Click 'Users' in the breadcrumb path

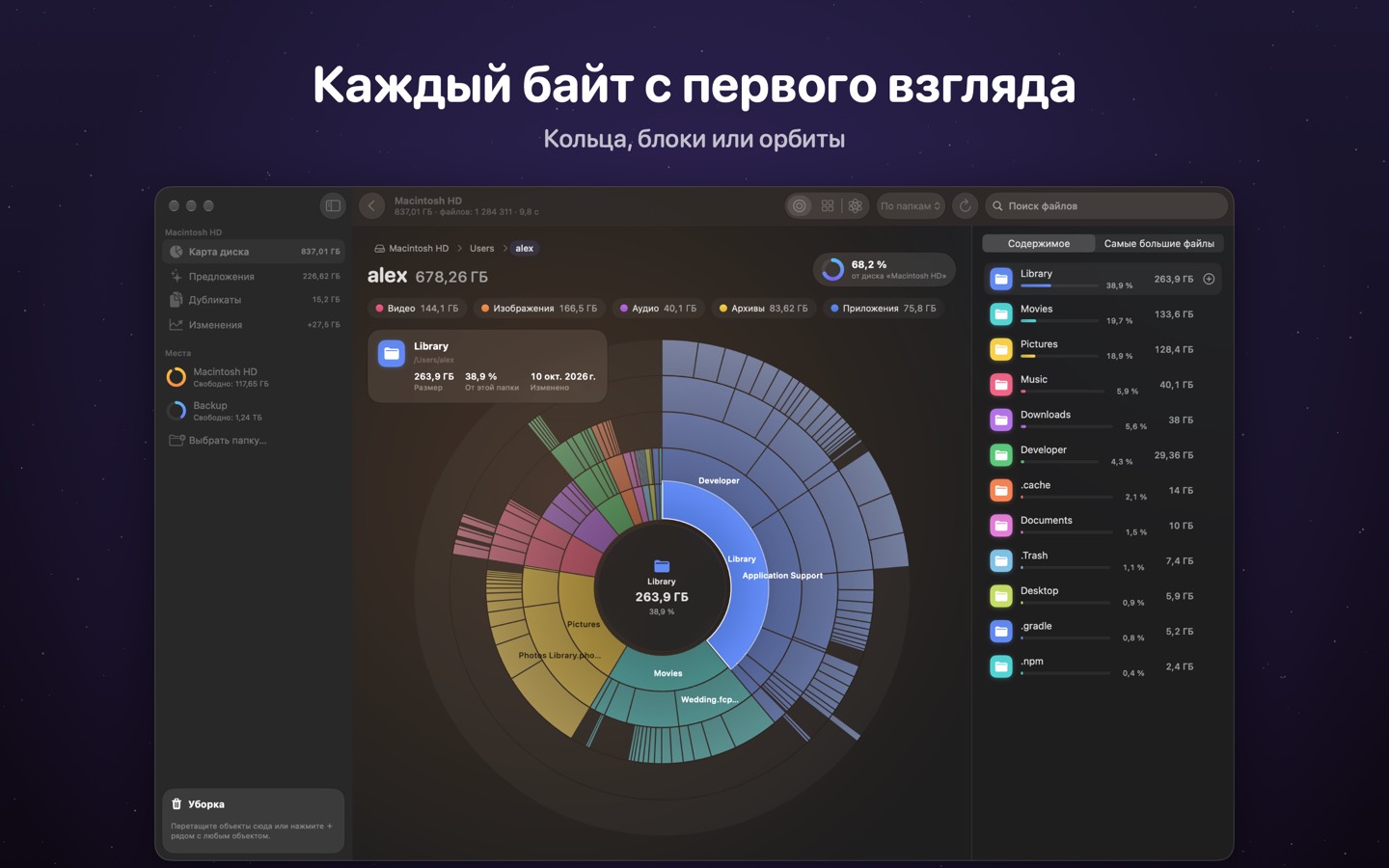click(481, 248)
